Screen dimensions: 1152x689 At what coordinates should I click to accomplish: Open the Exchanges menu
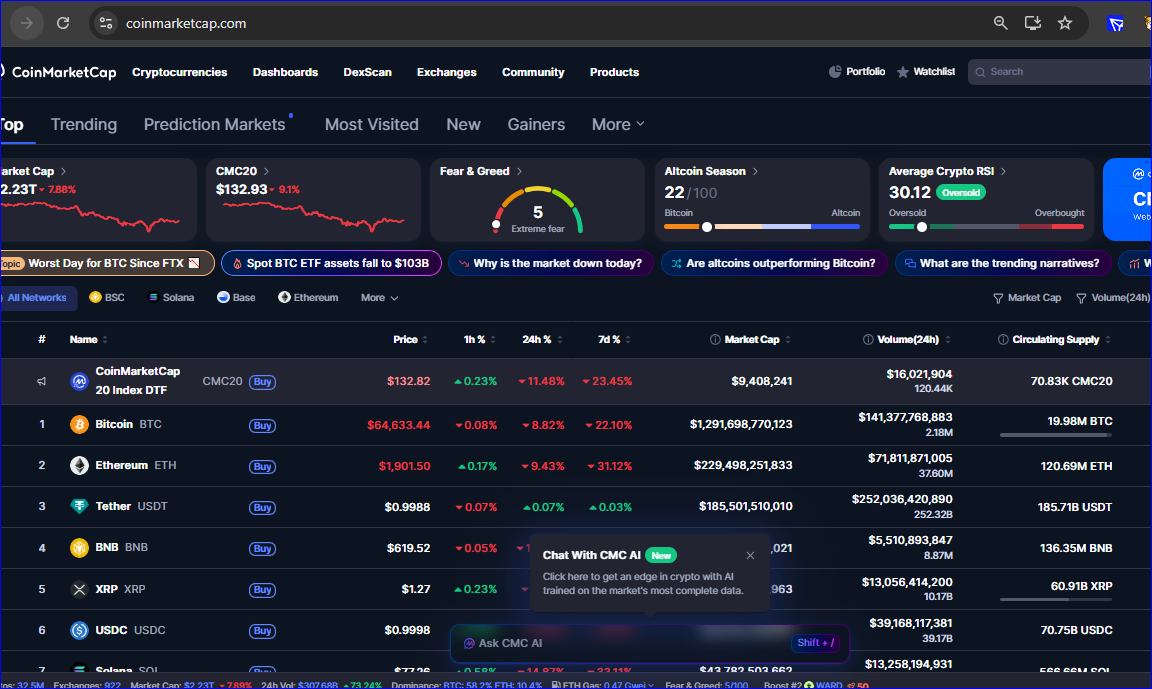pyautogui.click(x=447, y=72)
